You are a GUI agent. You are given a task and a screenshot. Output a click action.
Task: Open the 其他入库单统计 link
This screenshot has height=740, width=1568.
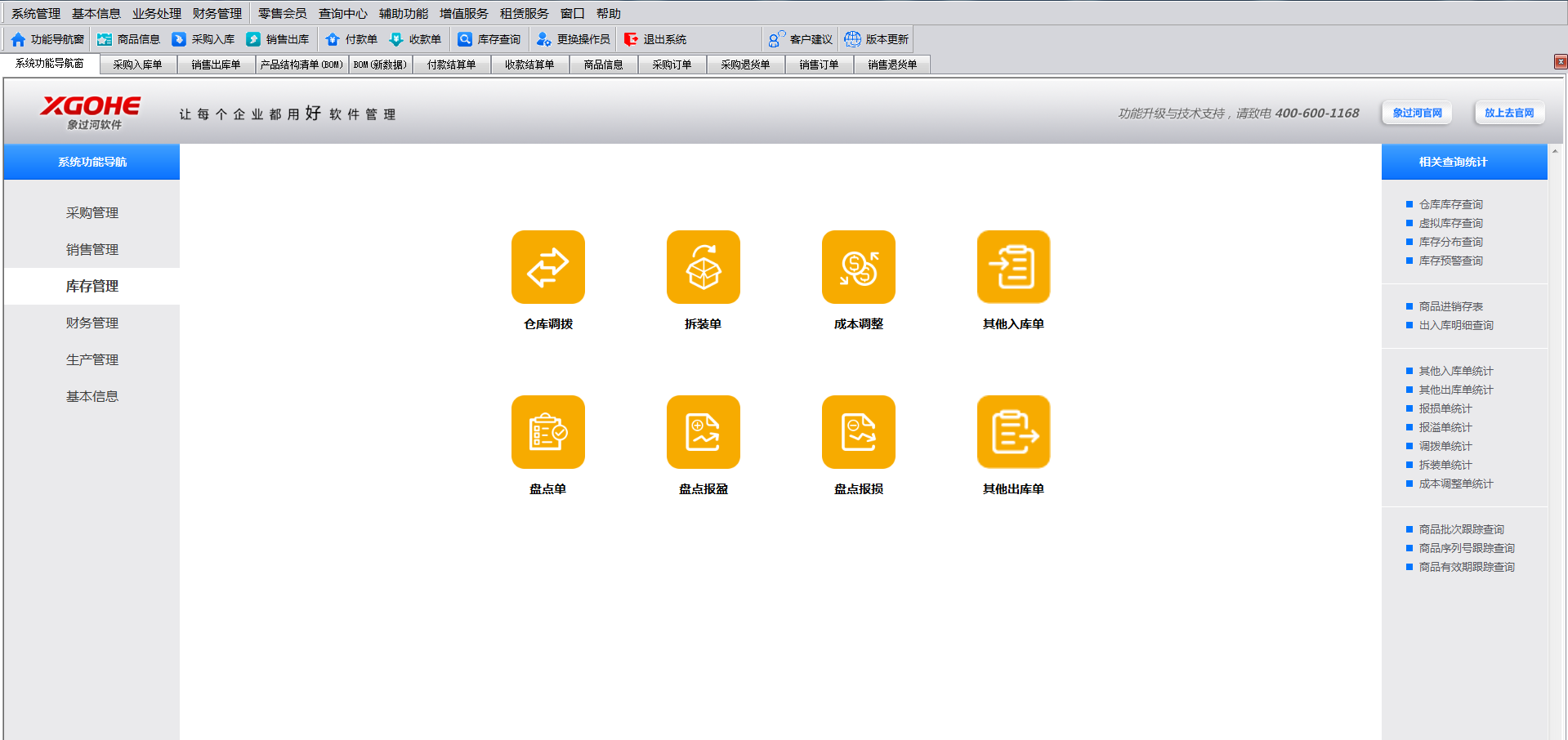(x=1456, y=371)
